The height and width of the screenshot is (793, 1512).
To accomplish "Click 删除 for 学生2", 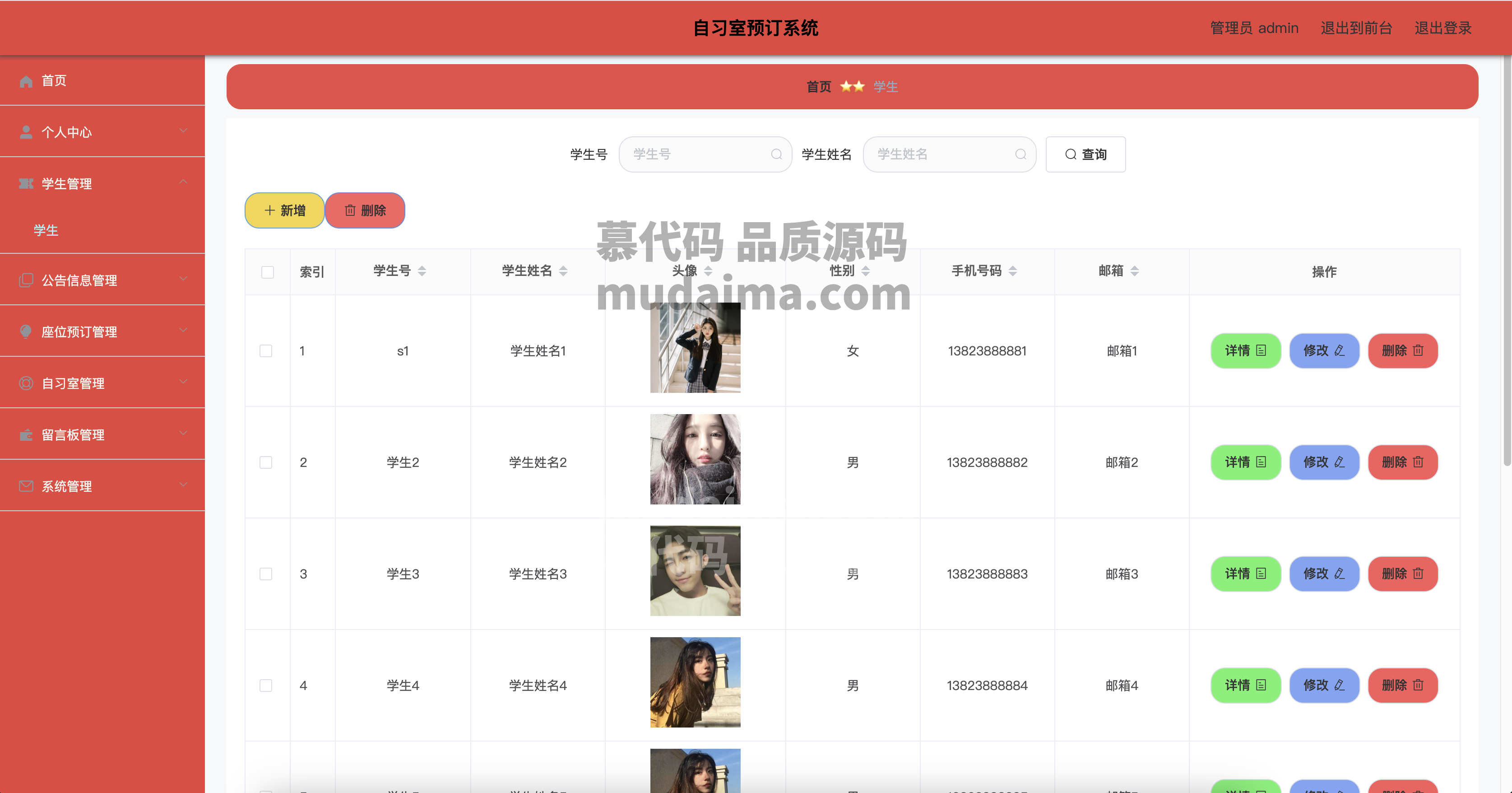I will (1403, 462).
